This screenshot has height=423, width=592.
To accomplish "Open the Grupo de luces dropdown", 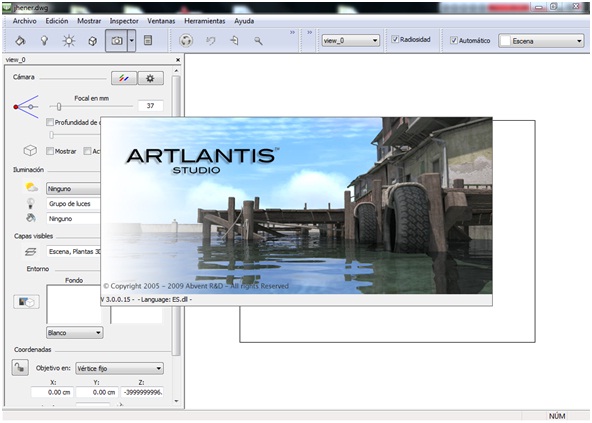I will [x=73, y=204].
